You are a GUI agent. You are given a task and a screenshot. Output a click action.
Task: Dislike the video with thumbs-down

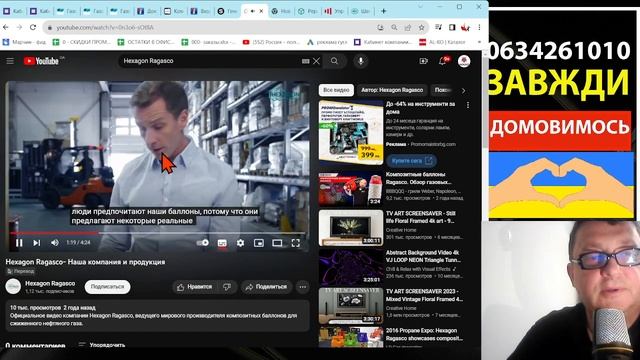[227, 287]
